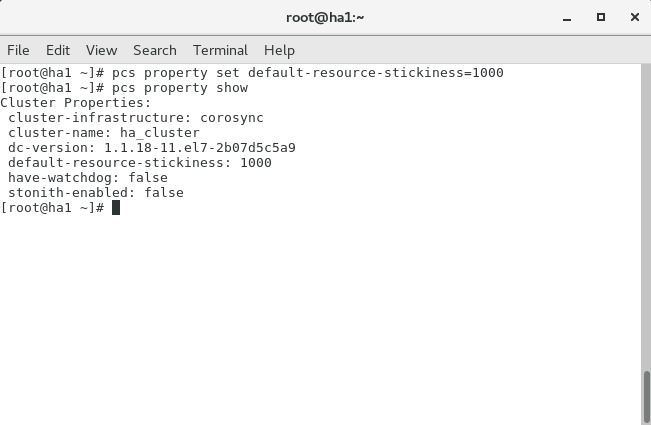Click the terminal cursor at the prompt
The width and height of the screenshot is (651, 425).
[x=116, y=208]
